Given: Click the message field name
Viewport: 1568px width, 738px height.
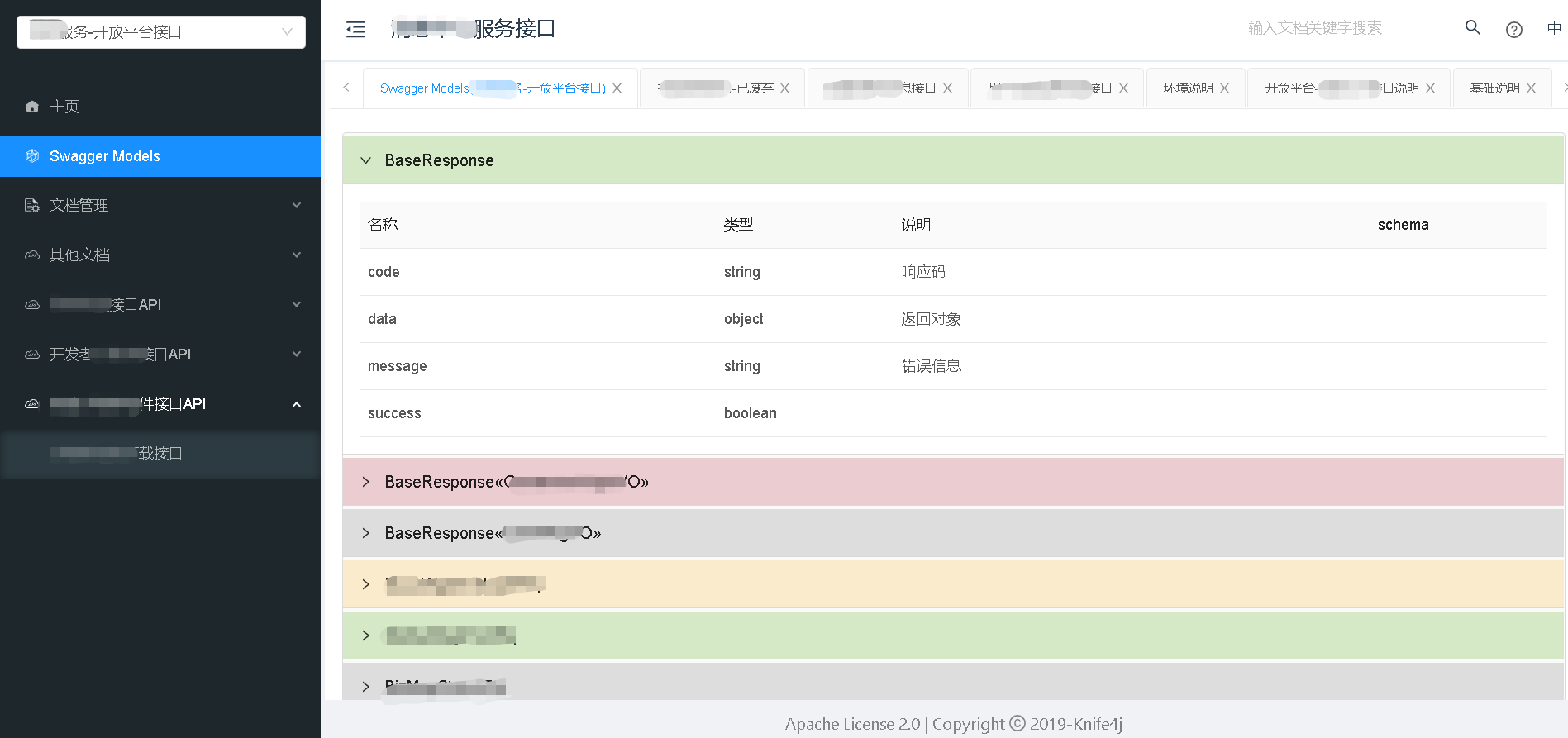Looking at the screenshot, I should [x=398, y=366].
